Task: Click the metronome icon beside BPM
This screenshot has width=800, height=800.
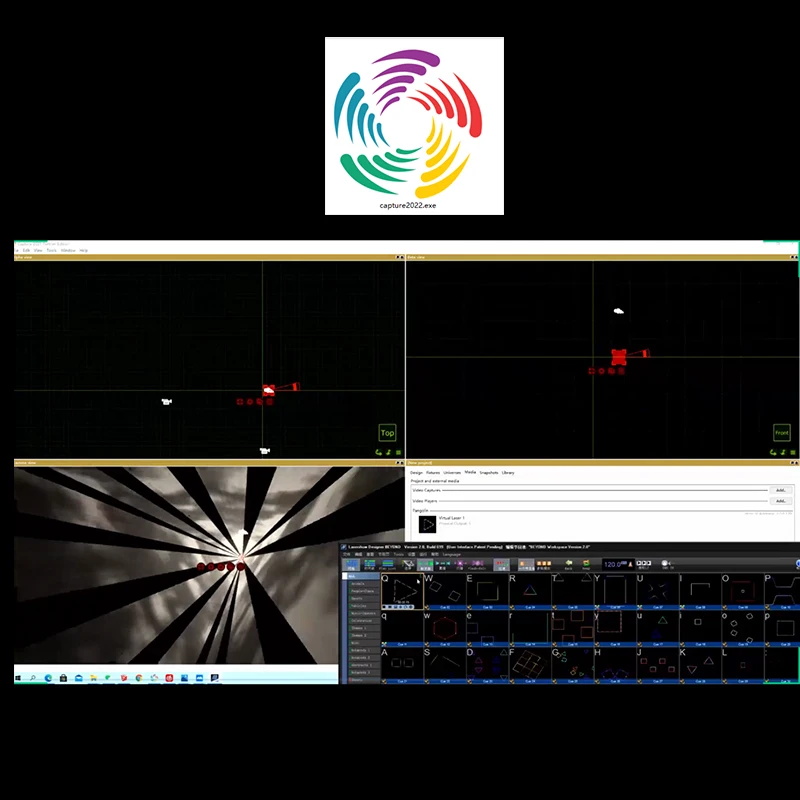Action: coord(631,564)
